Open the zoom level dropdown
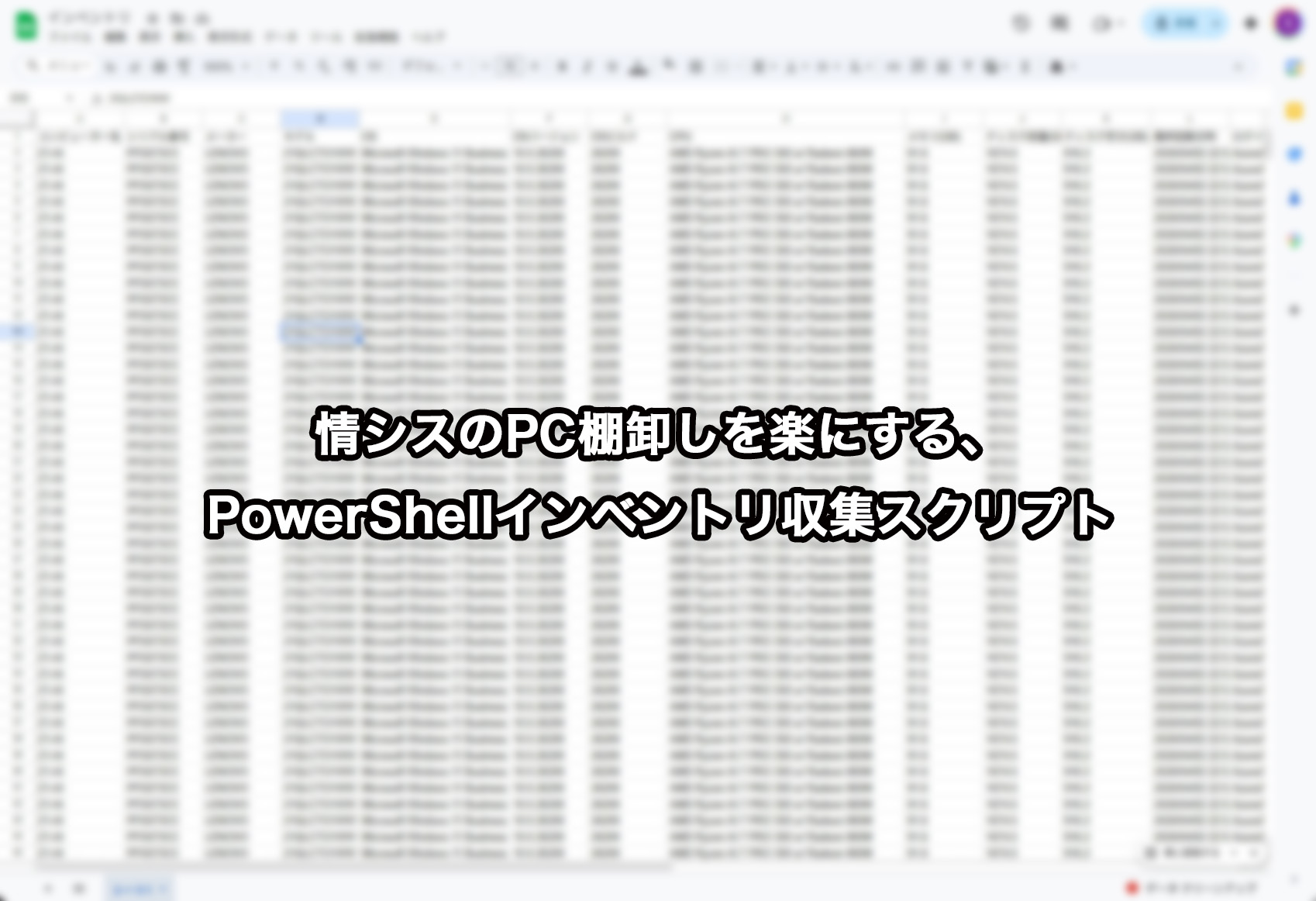This screenshot has height=901, width=1316. 221,66
